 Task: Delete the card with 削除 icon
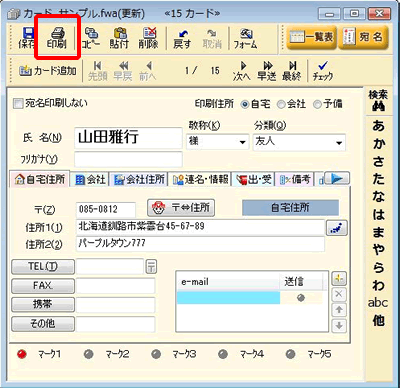[148, 38]
